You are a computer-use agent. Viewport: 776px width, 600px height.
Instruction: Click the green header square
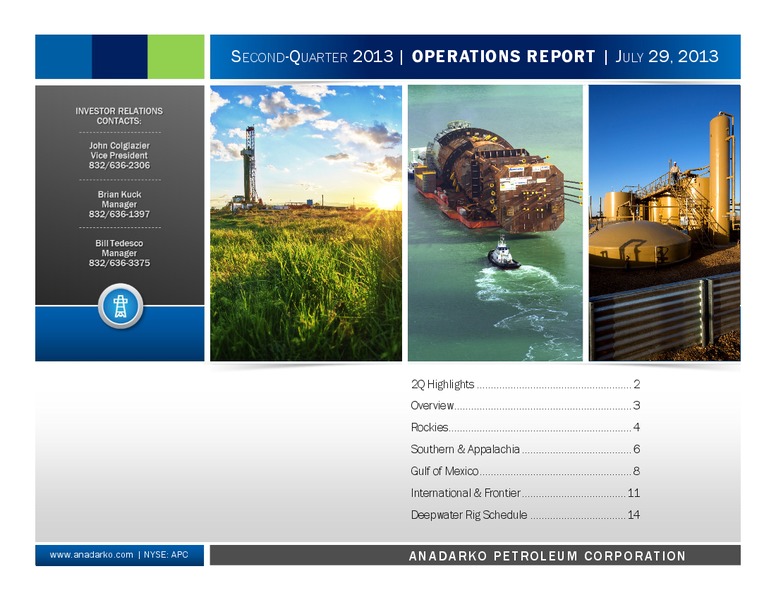176,56
